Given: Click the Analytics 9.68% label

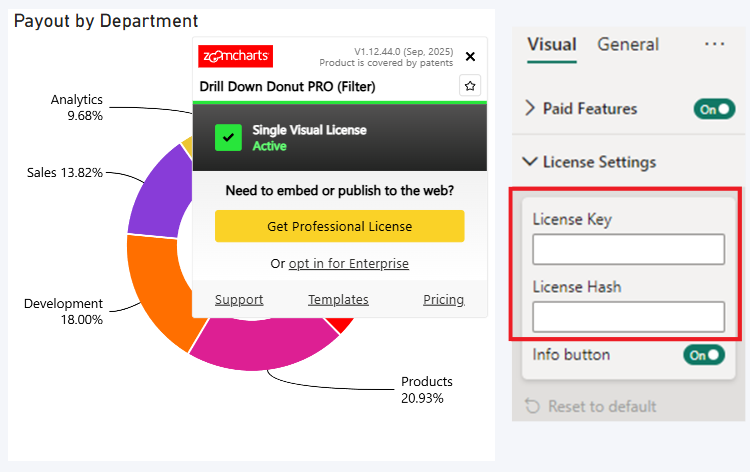Looking at the screenshot, I should click(77, 108).
